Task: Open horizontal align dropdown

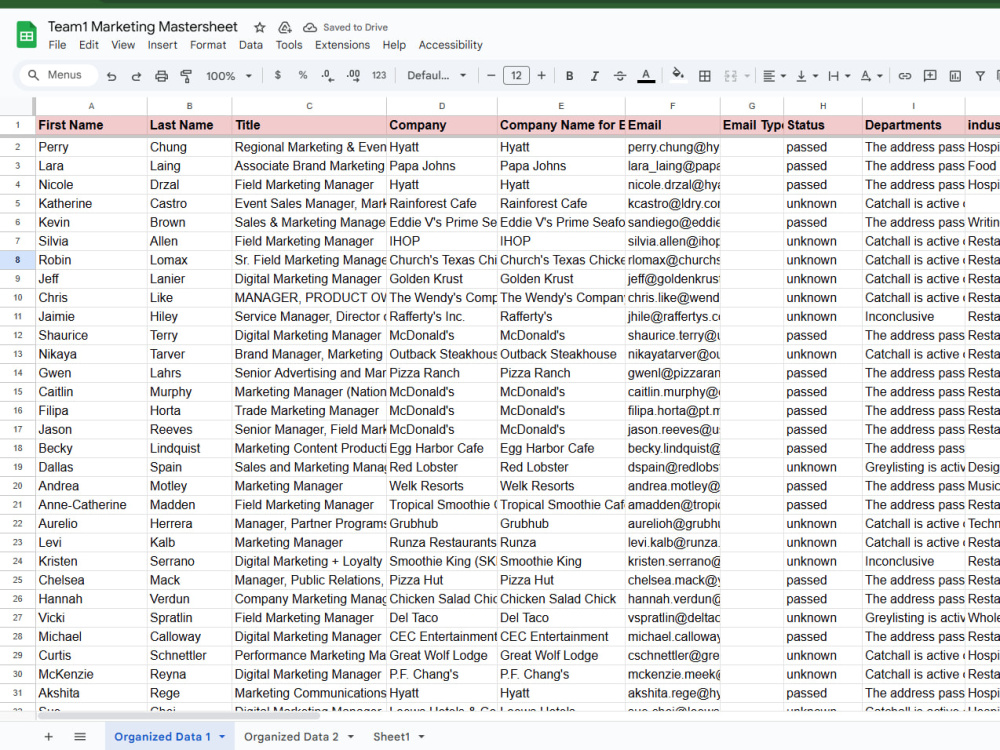Action: coord(774,76)
